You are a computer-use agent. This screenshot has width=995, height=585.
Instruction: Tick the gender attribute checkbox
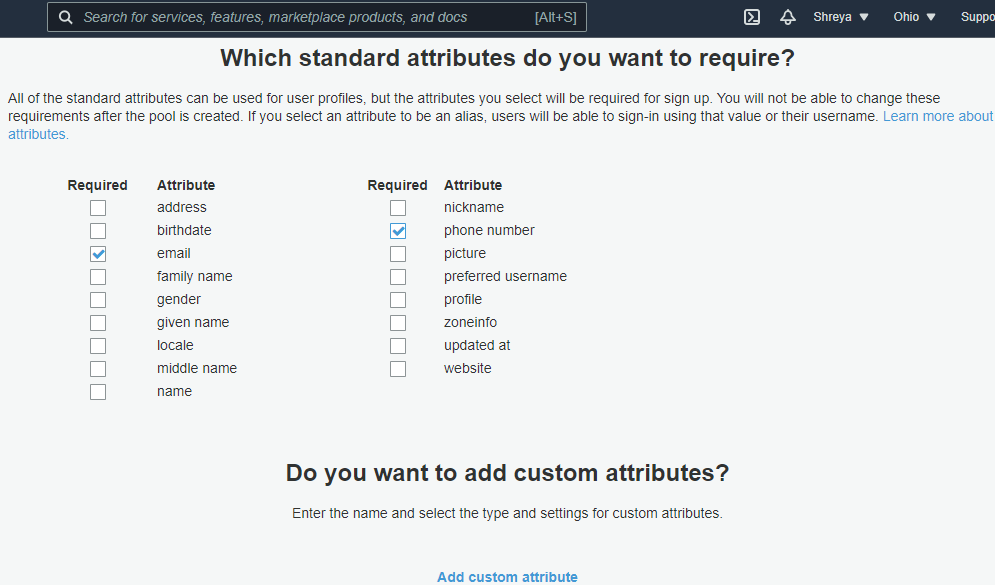98,300
